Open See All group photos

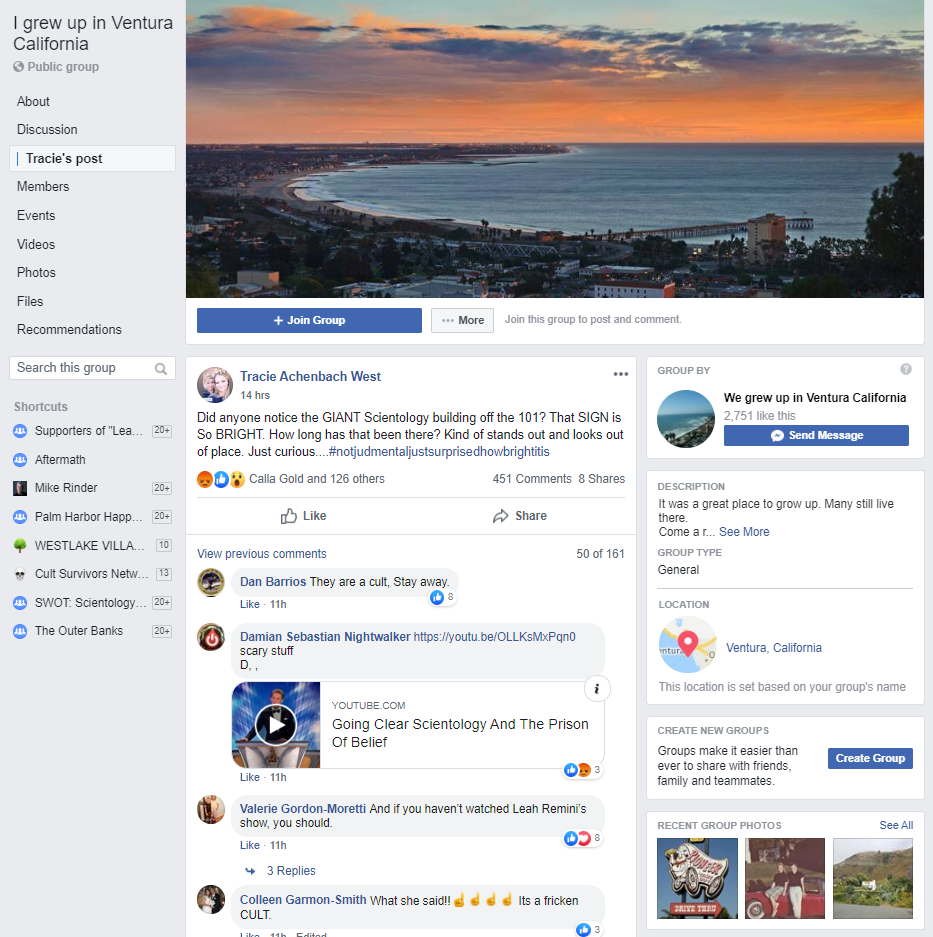click(896, 825)
